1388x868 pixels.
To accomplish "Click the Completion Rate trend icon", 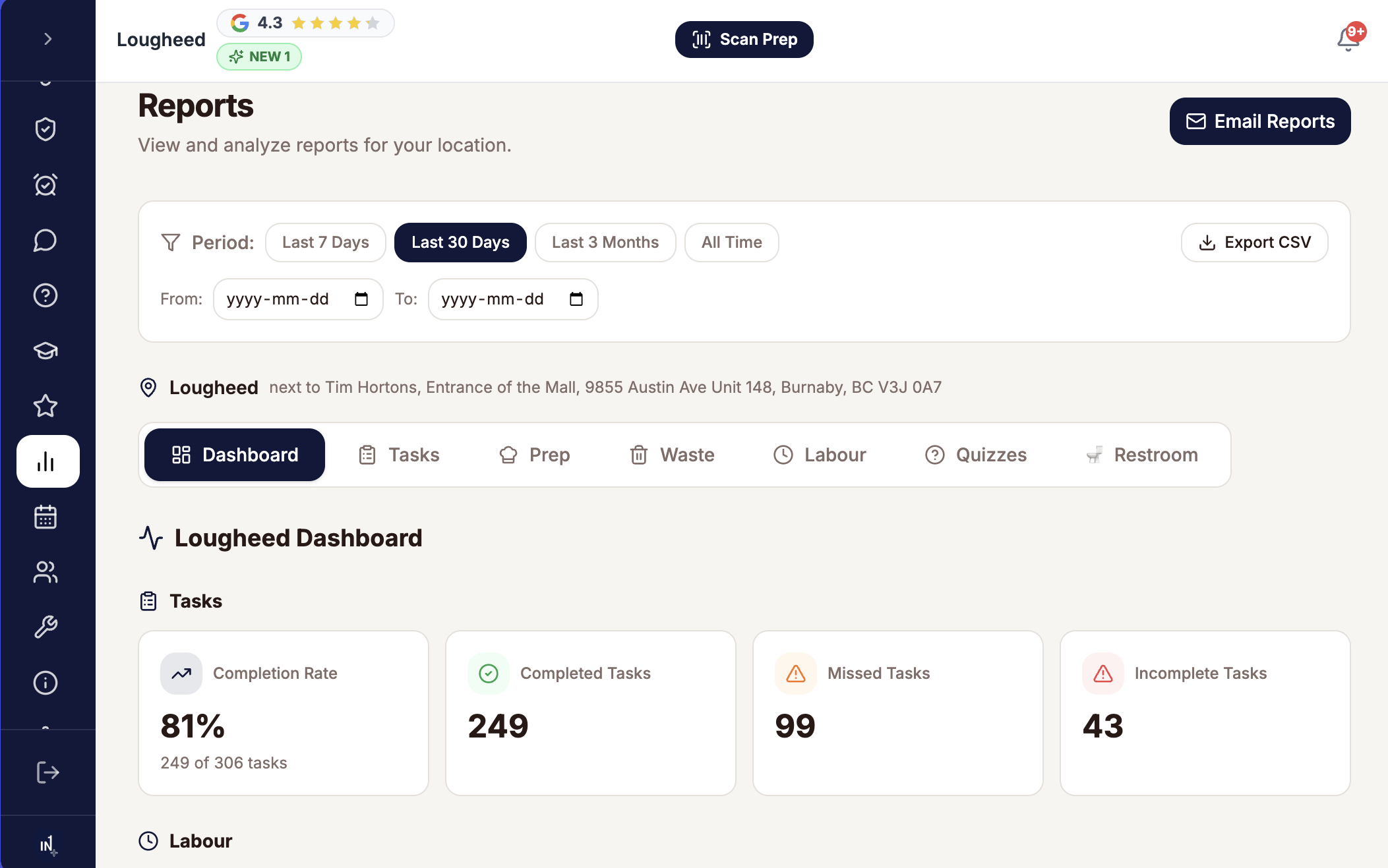I will tap(181, 674).
